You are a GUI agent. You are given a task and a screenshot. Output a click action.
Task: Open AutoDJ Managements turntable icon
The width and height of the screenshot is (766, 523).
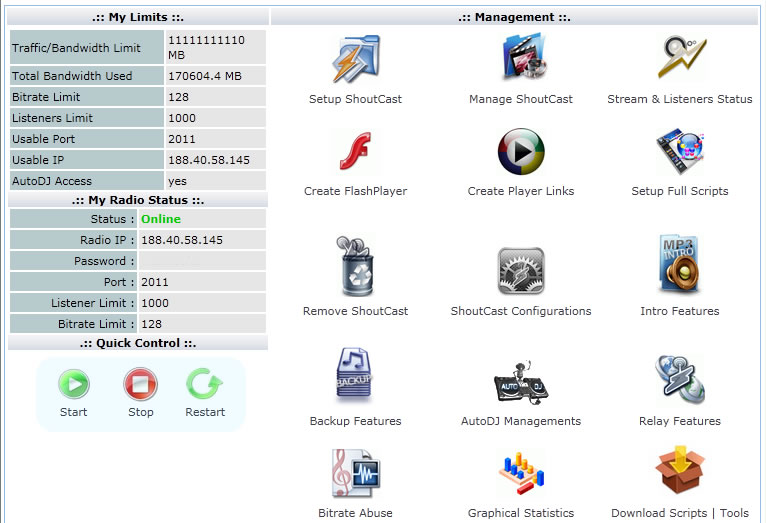[x=521, y=381]
